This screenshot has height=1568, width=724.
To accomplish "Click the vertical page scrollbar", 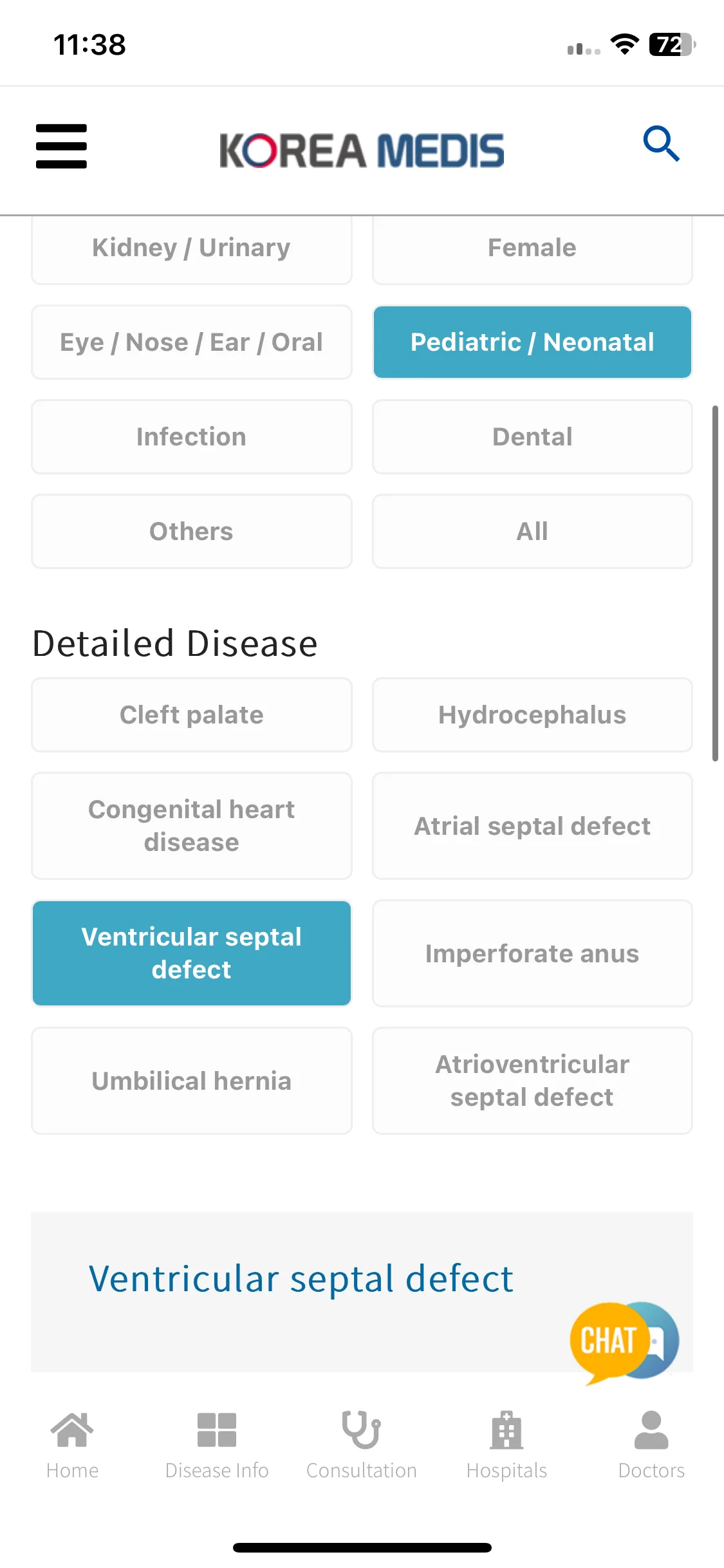I will (x=715, y=583).
